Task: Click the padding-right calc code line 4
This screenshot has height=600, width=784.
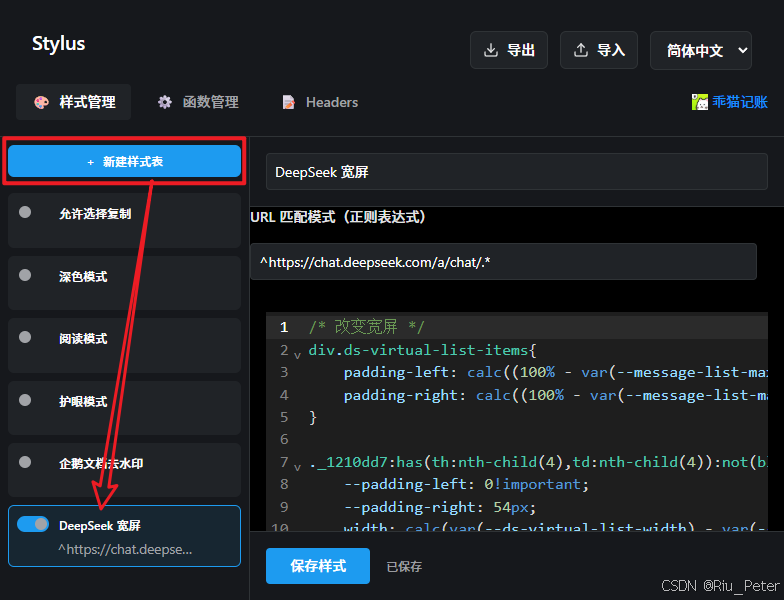Action: (555, 396)
